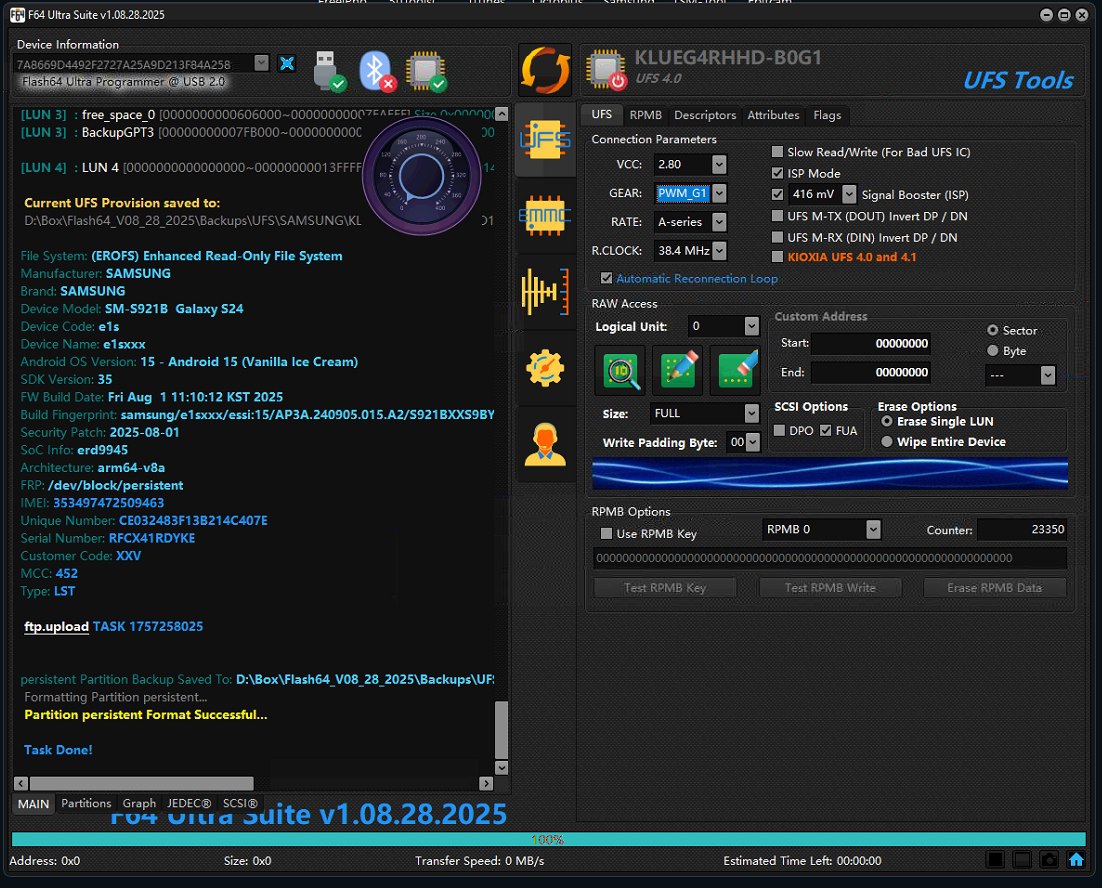Click the Erase (eraser) RAW access button
The image size is (1102, 888).
[x=736, y=370]
